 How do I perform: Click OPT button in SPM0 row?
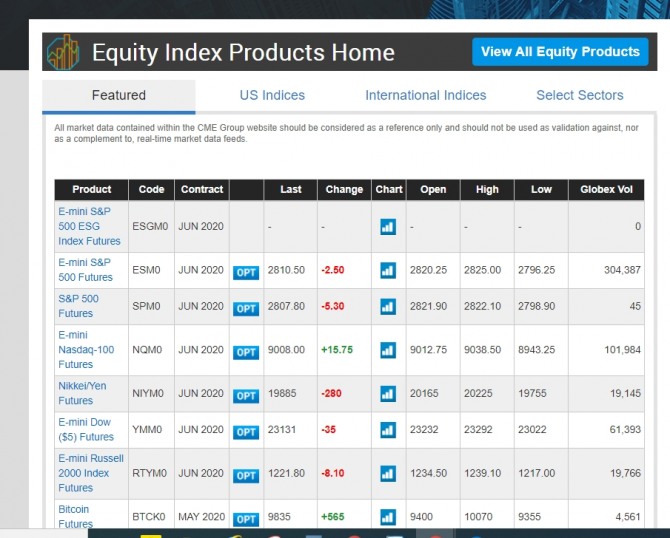pos(246,309)
